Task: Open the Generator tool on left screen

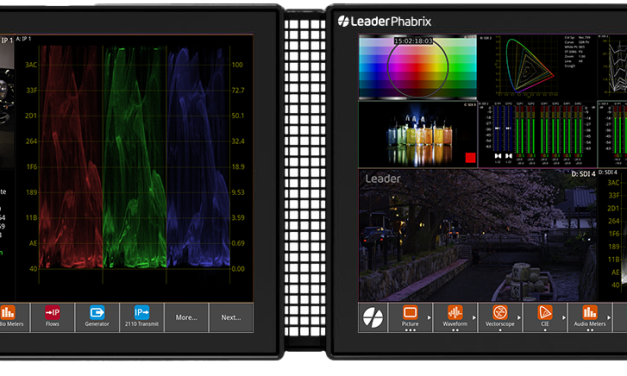Action: pos(97,317)
